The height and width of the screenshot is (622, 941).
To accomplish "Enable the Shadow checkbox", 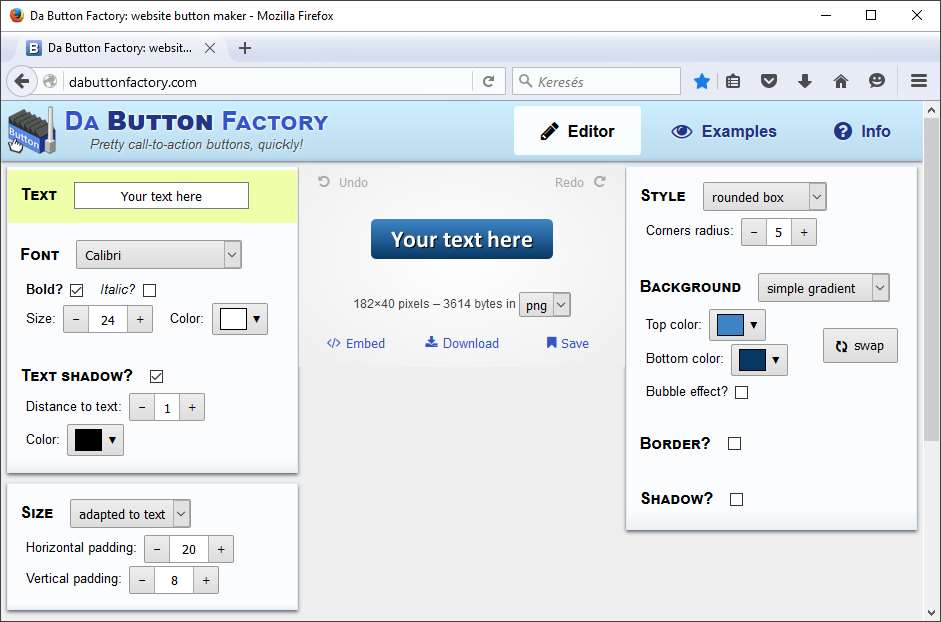I will [x=736, y=500].
